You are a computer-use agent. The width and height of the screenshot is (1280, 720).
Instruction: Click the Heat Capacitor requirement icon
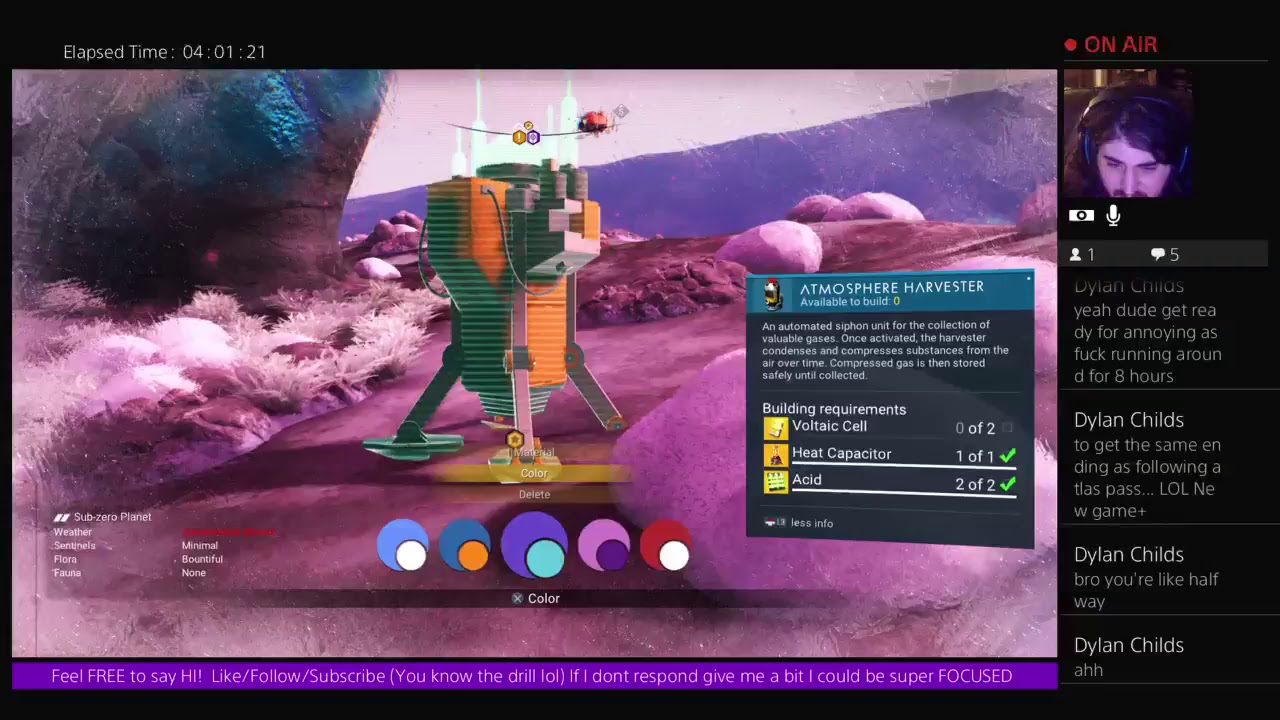(775, 455)
